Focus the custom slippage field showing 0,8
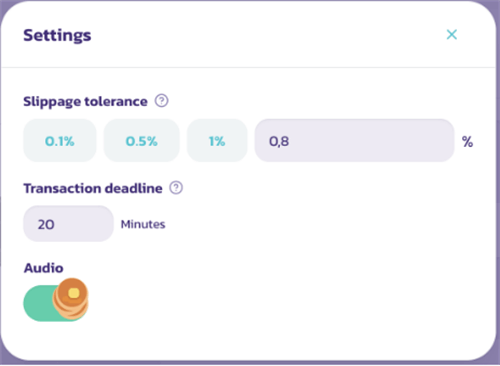This screenshot has width=500, height=366. (x=354, y=141)
